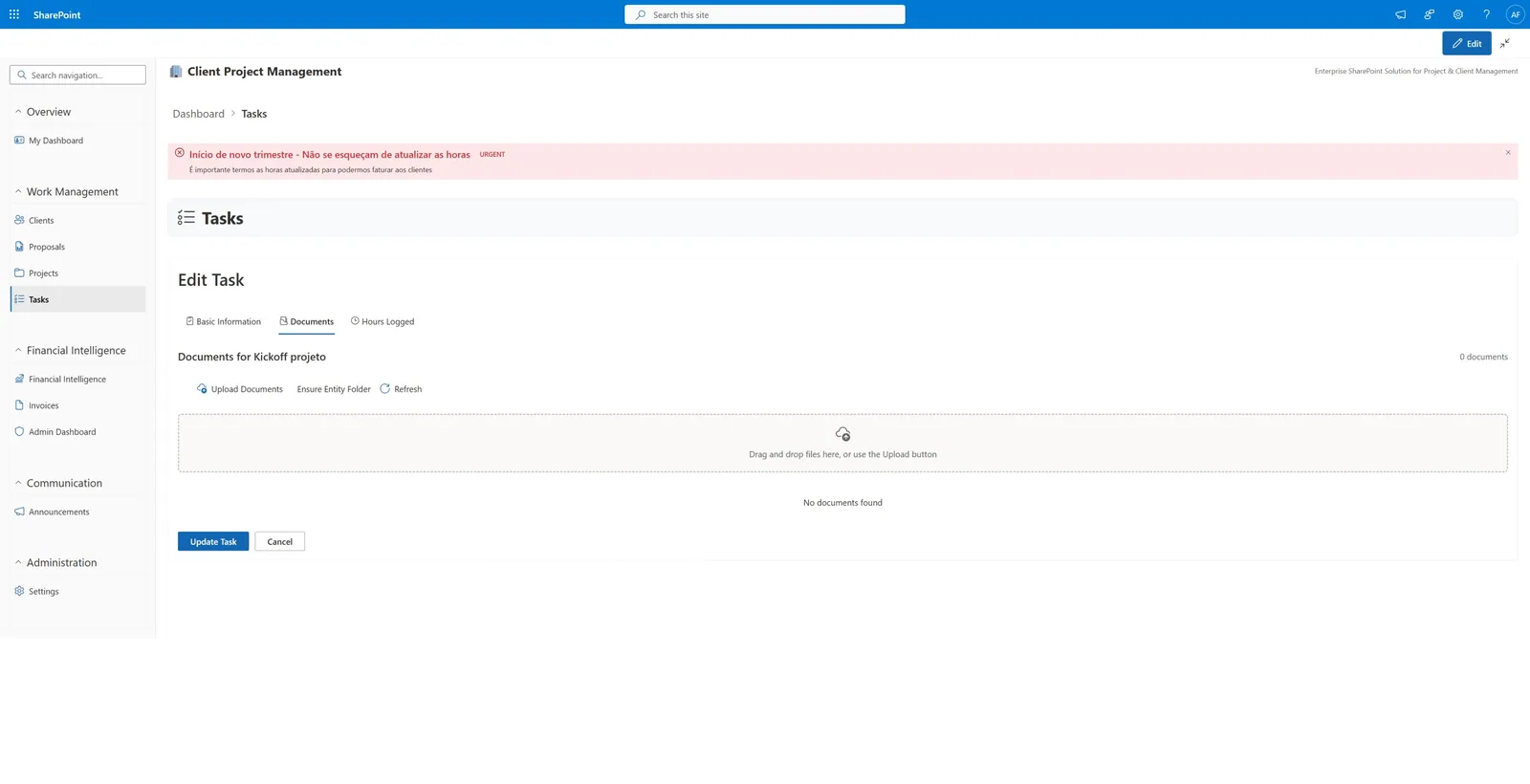
Task: Click the Update Task button
Action: pos(213,541)
